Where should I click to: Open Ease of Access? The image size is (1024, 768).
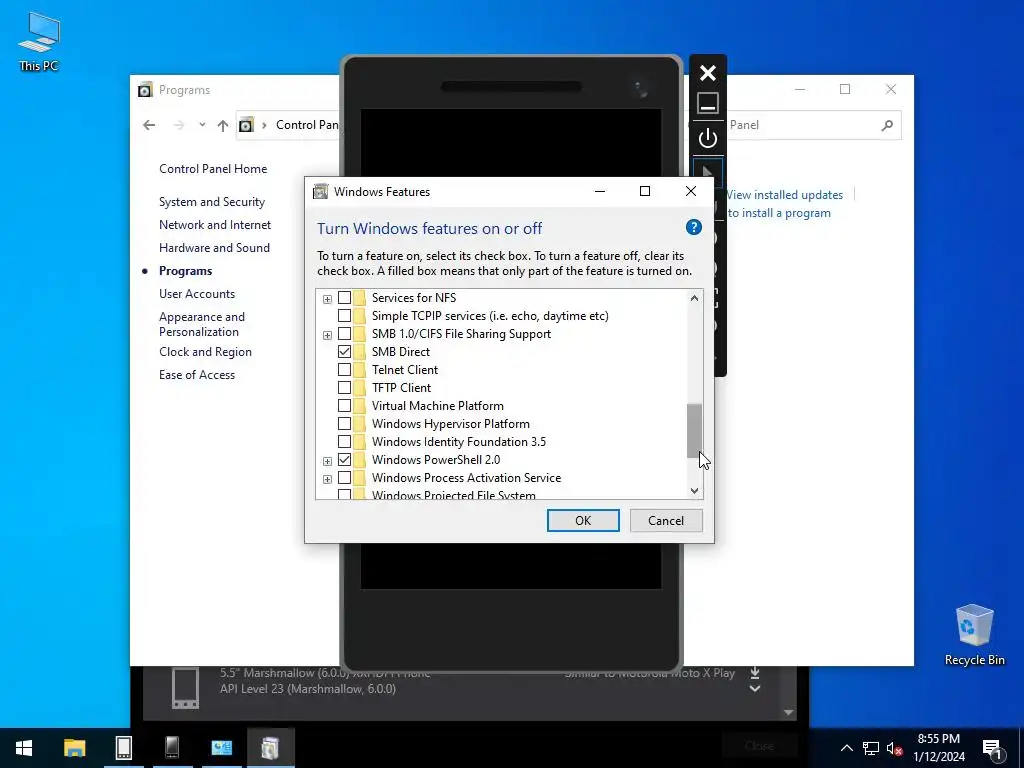click(x=197, y=375)
